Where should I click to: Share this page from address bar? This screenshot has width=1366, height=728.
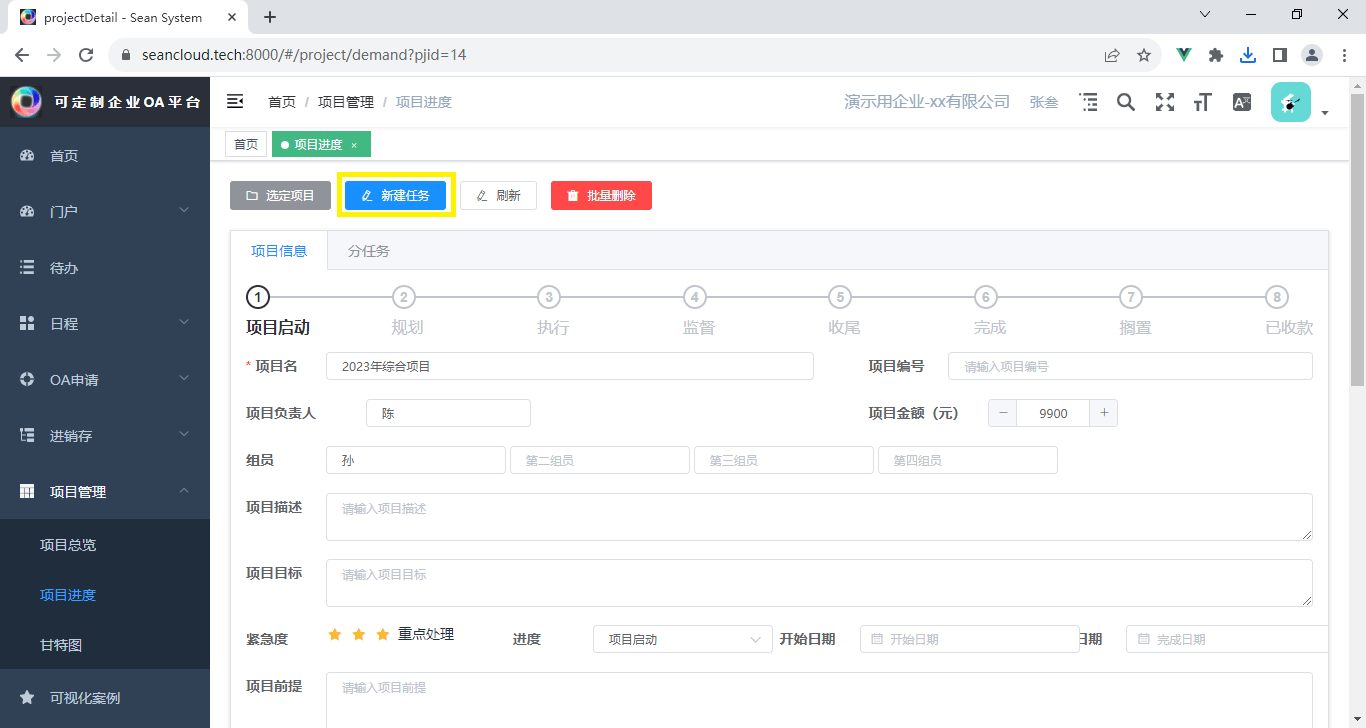click(x=1112, y=55)
